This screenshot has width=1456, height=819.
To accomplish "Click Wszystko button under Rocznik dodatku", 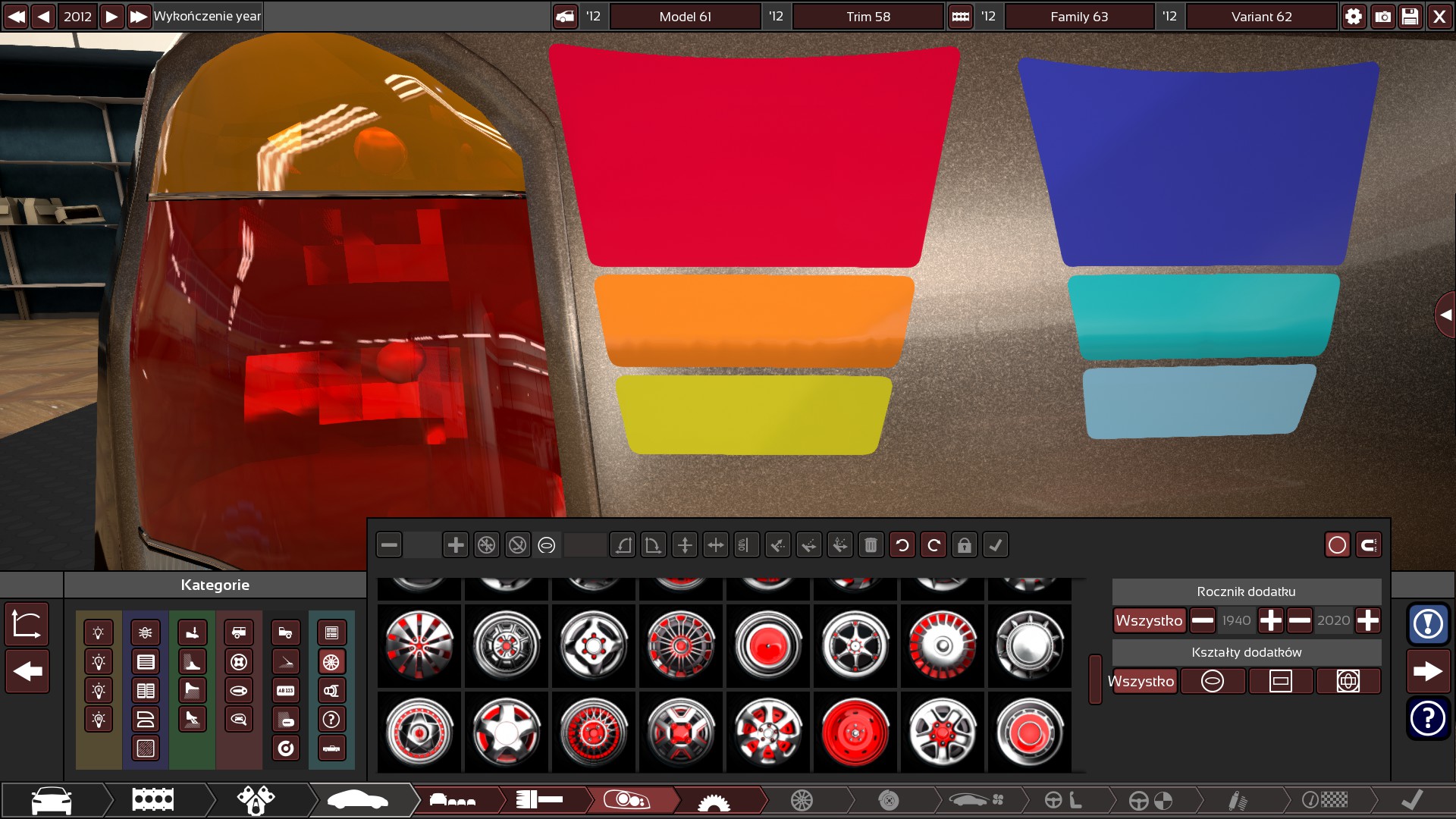I will pyautogui.click(x=1149, y=620).
